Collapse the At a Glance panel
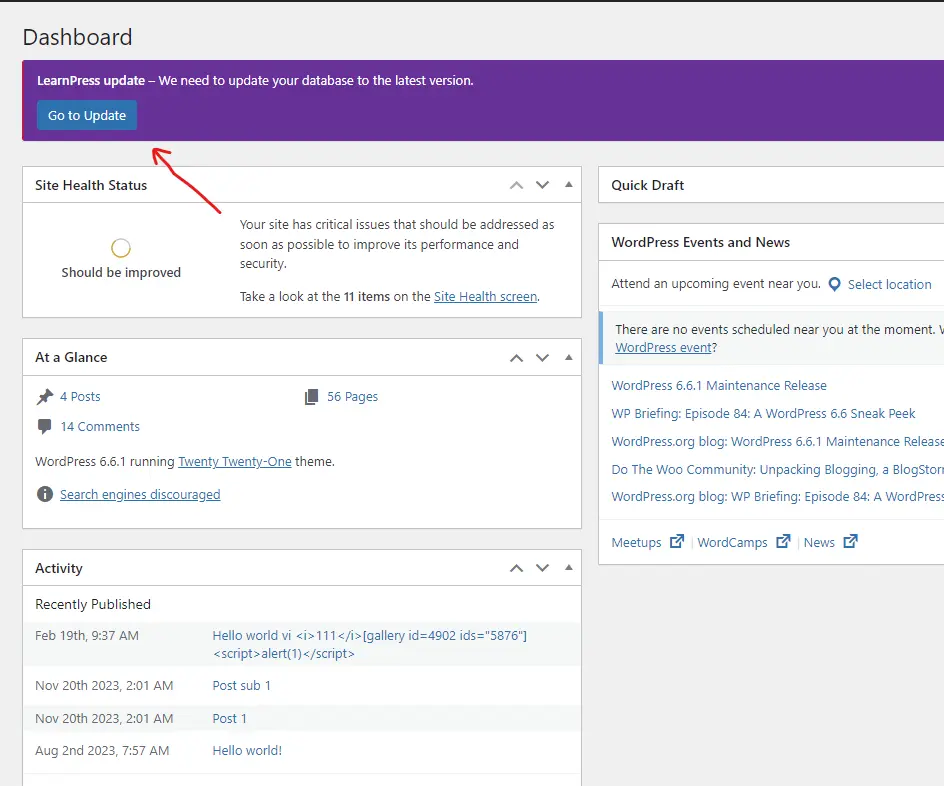This screenshot has width=944, height=786. 568,356
